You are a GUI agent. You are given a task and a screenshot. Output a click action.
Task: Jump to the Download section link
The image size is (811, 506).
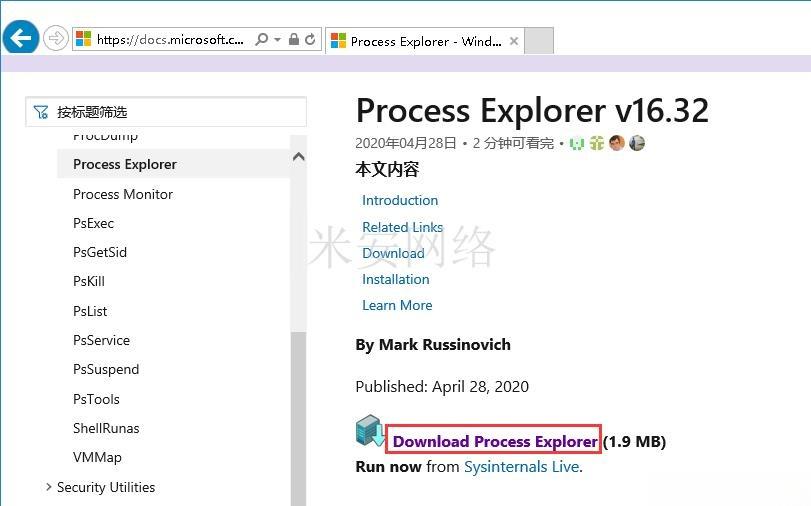click(x=393, y=253)
